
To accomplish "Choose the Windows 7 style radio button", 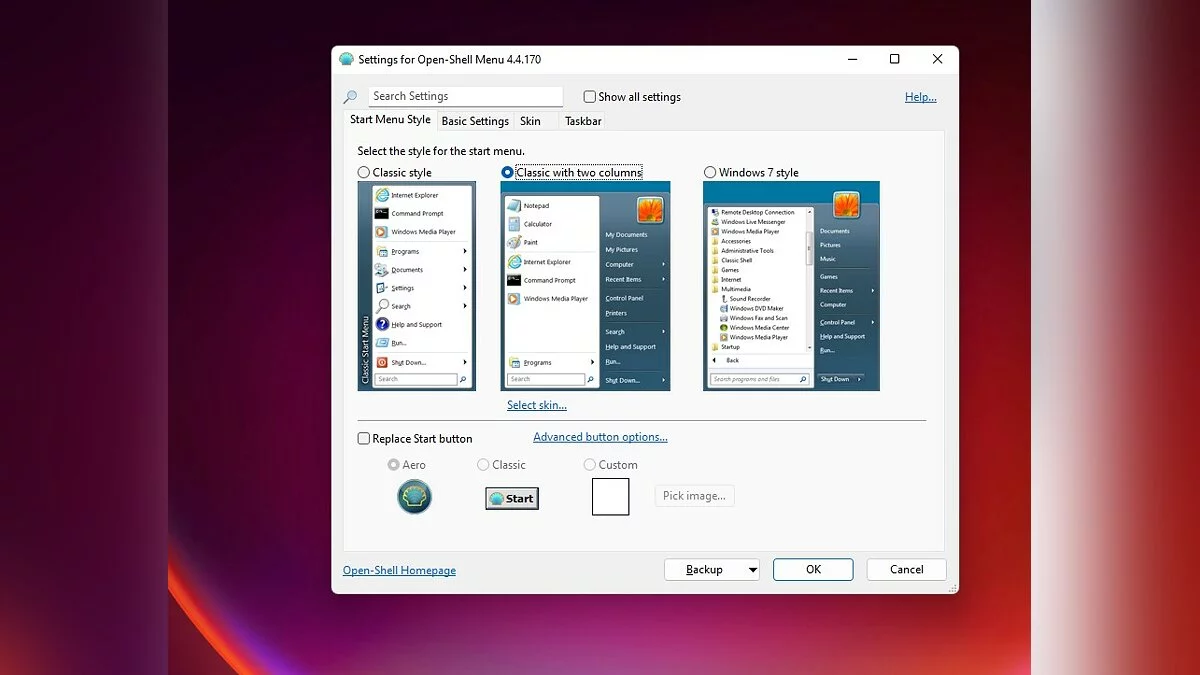I will (x=710, y=172).
